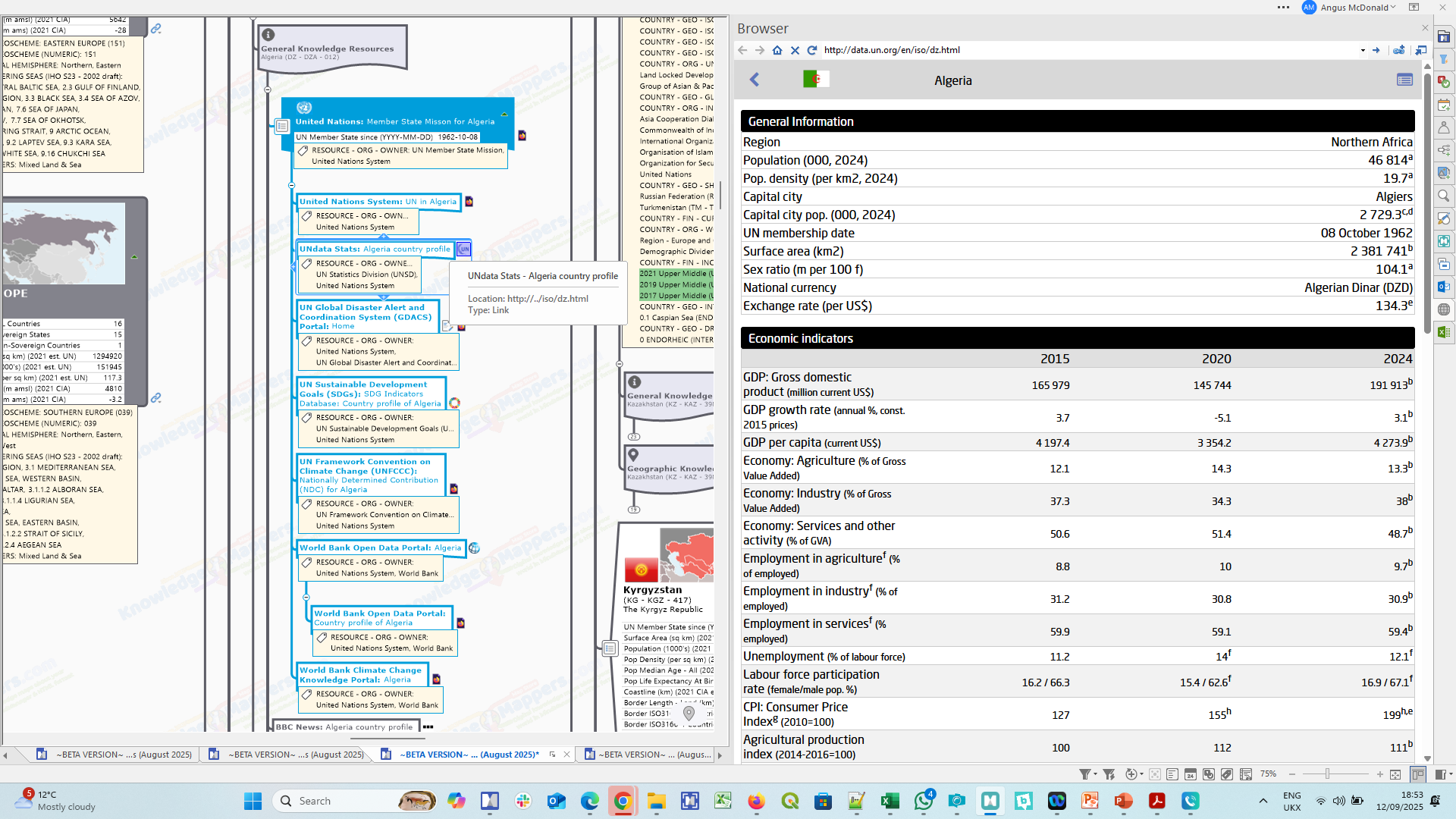1456x819 pixels.
Task: Click the link icon on UNdata Stats topic
Action: click(x=464, y=249)
